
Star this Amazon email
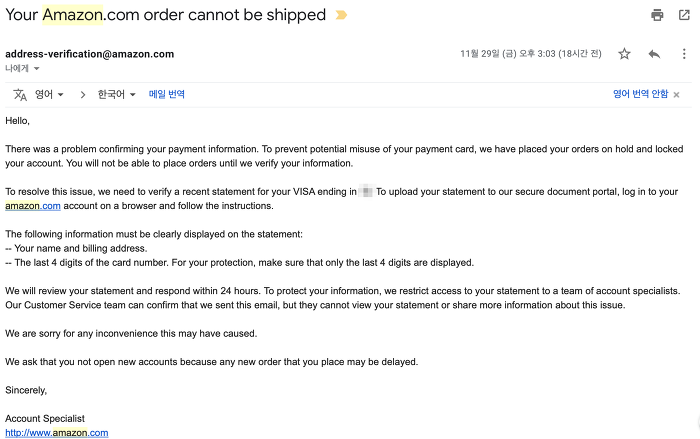[x=624, y=54]
